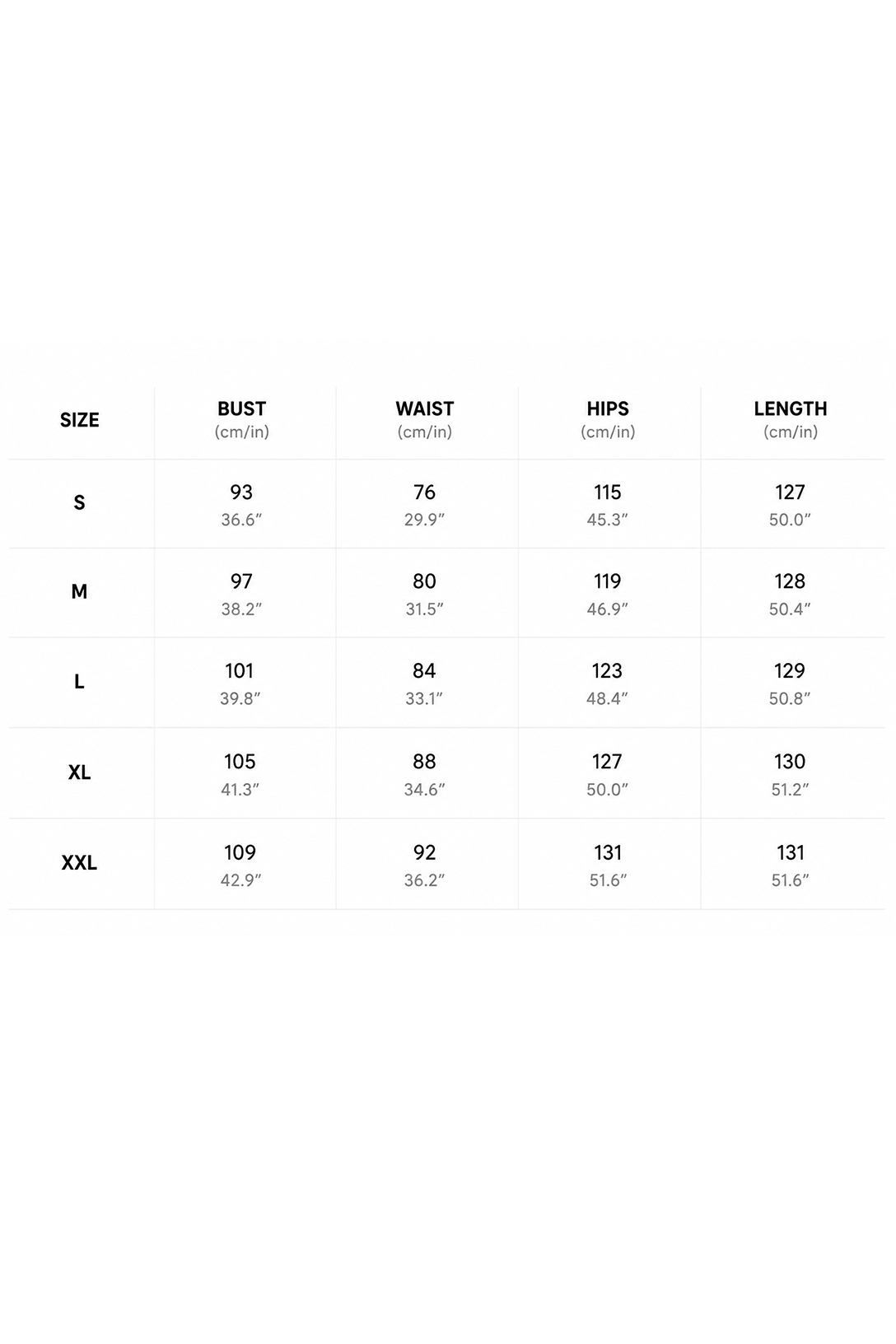Select the WAIST column header

click(424, 408)
